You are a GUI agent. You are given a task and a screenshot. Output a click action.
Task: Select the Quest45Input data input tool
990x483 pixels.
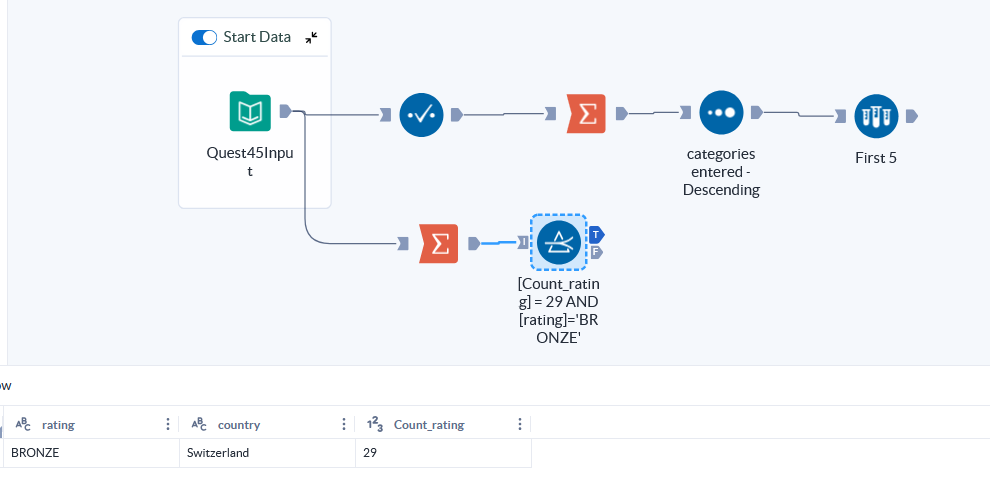[x=250, y=112]
